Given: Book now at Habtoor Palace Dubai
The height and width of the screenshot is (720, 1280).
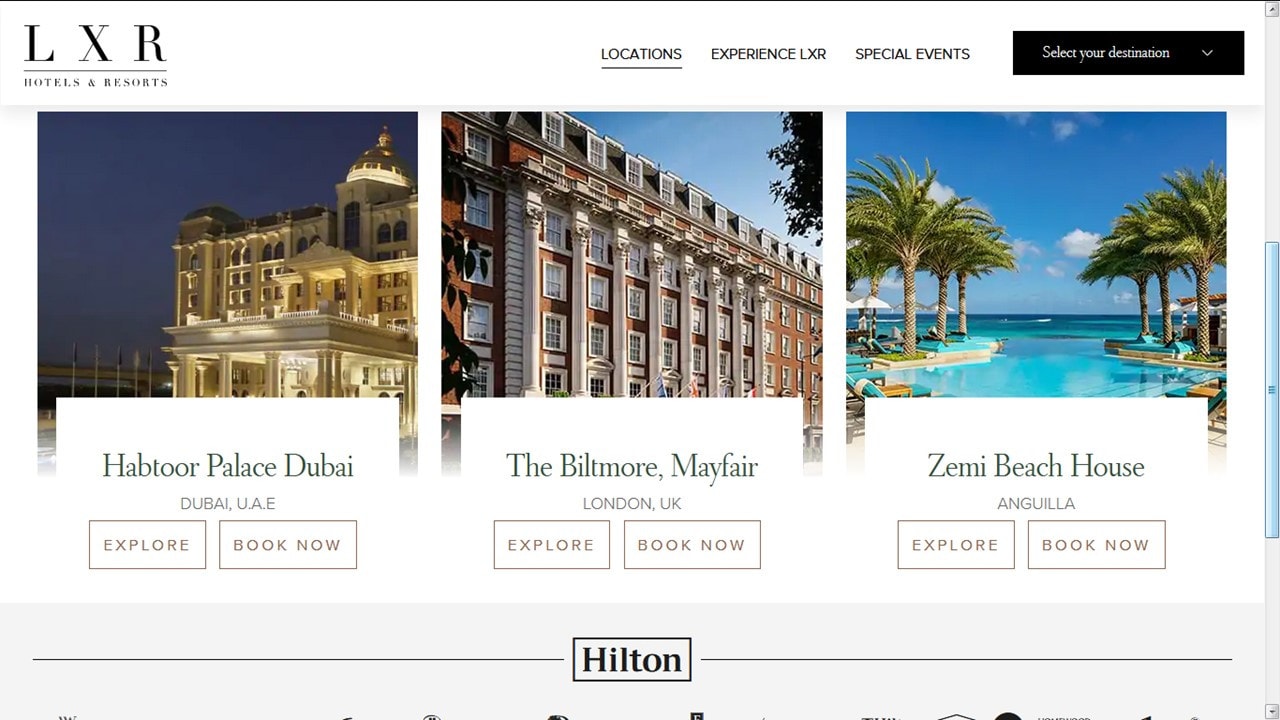Looking at the screenshot, I should pyautogui.click(x=288, y=545).
